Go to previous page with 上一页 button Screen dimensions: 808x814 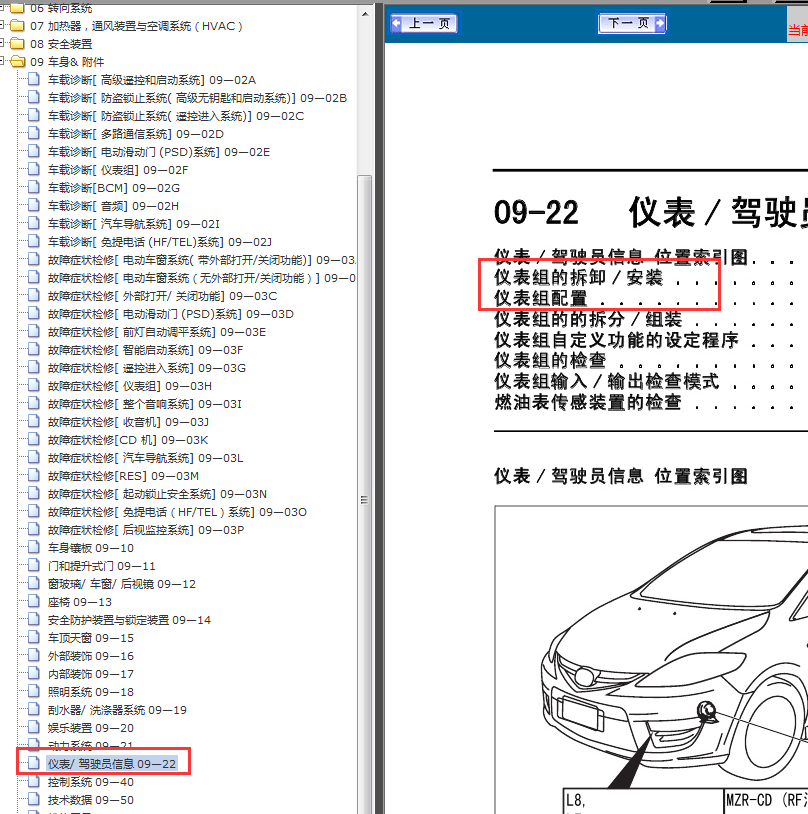click(423, 23)
